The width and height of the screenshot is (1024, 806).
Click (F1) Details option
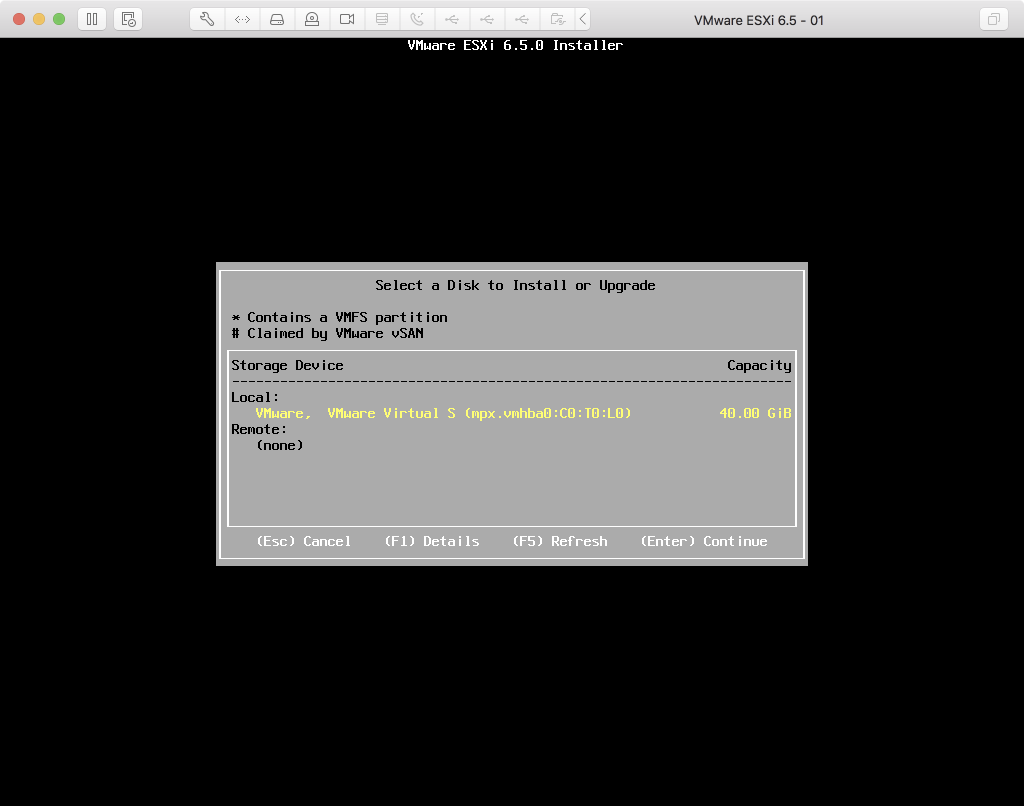coord(432,541)
